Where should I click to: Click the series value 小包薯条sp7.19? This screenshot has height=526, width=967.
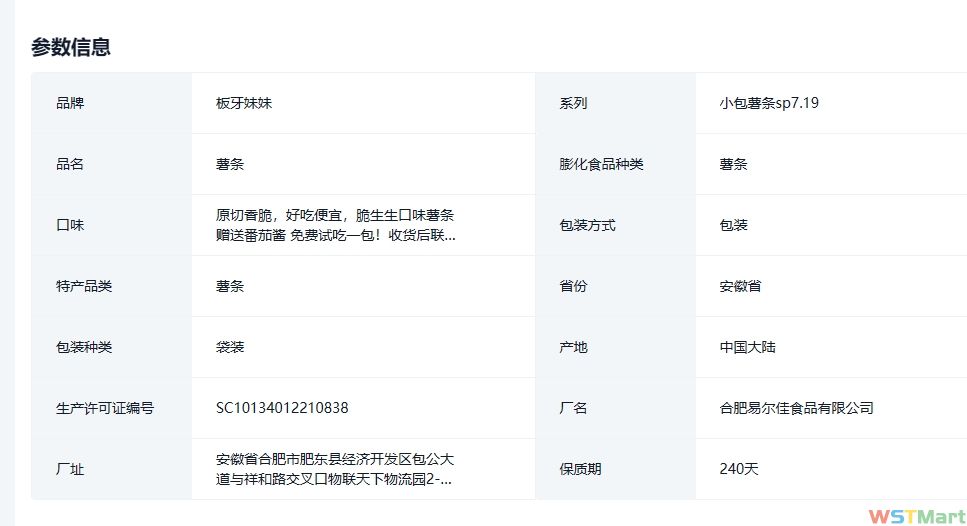pos(769,103)
